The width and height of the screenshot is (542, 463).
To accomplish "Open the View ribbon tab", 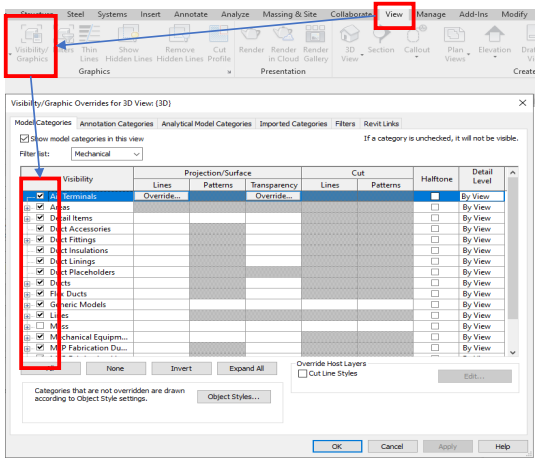I will [x=394, y=14].
